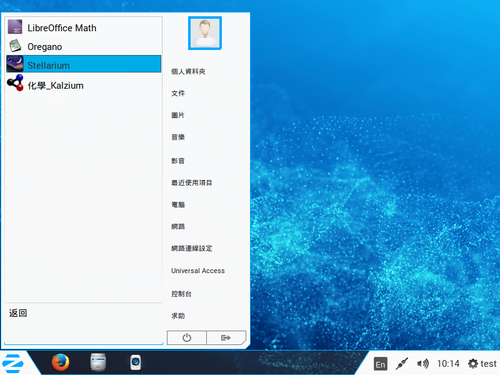Open the 文件 documents folder
This screenshot has height=375, width=500.
178,93
